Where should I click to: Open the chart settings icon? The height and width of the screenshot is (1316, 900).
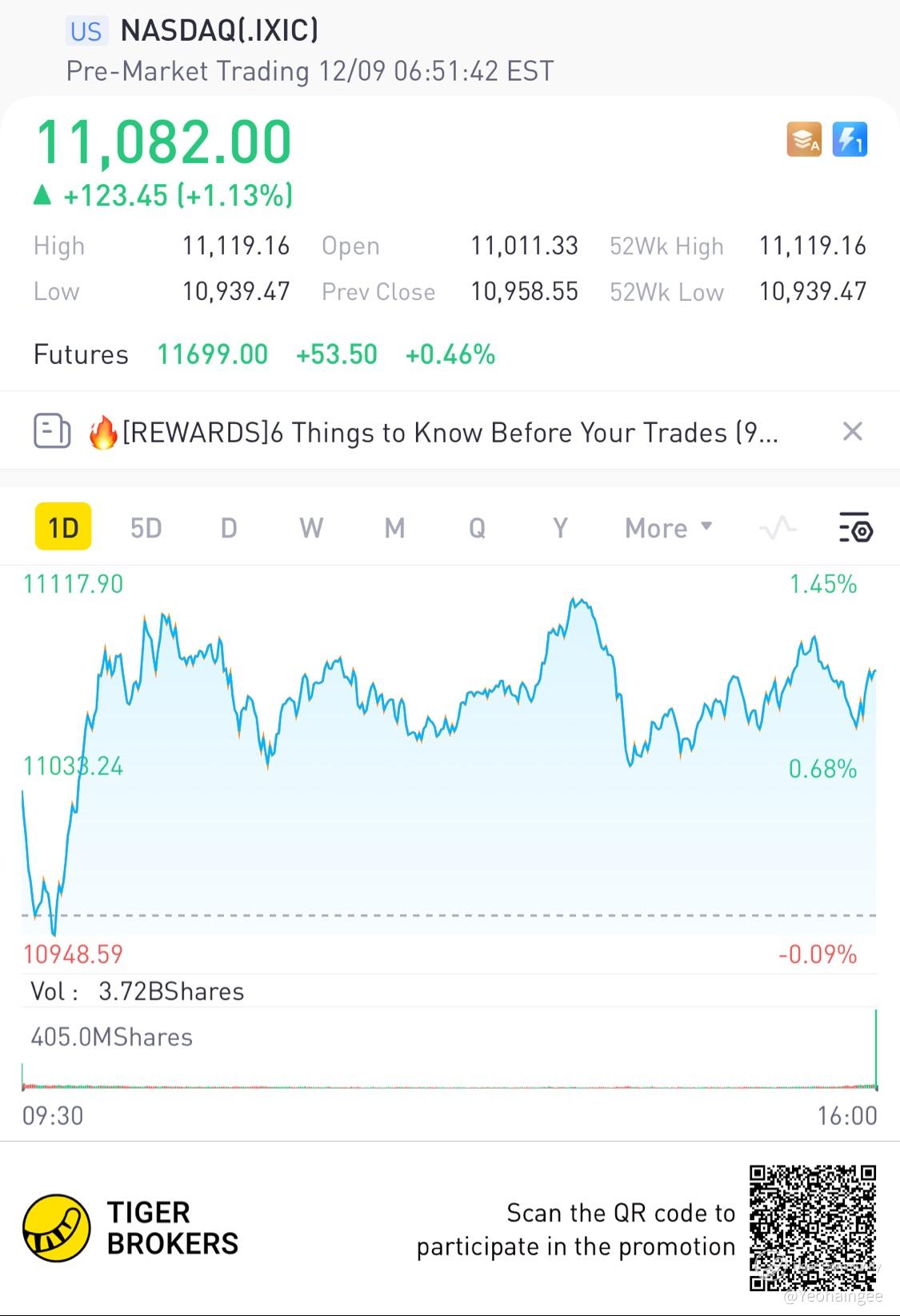tap(855, 528)
